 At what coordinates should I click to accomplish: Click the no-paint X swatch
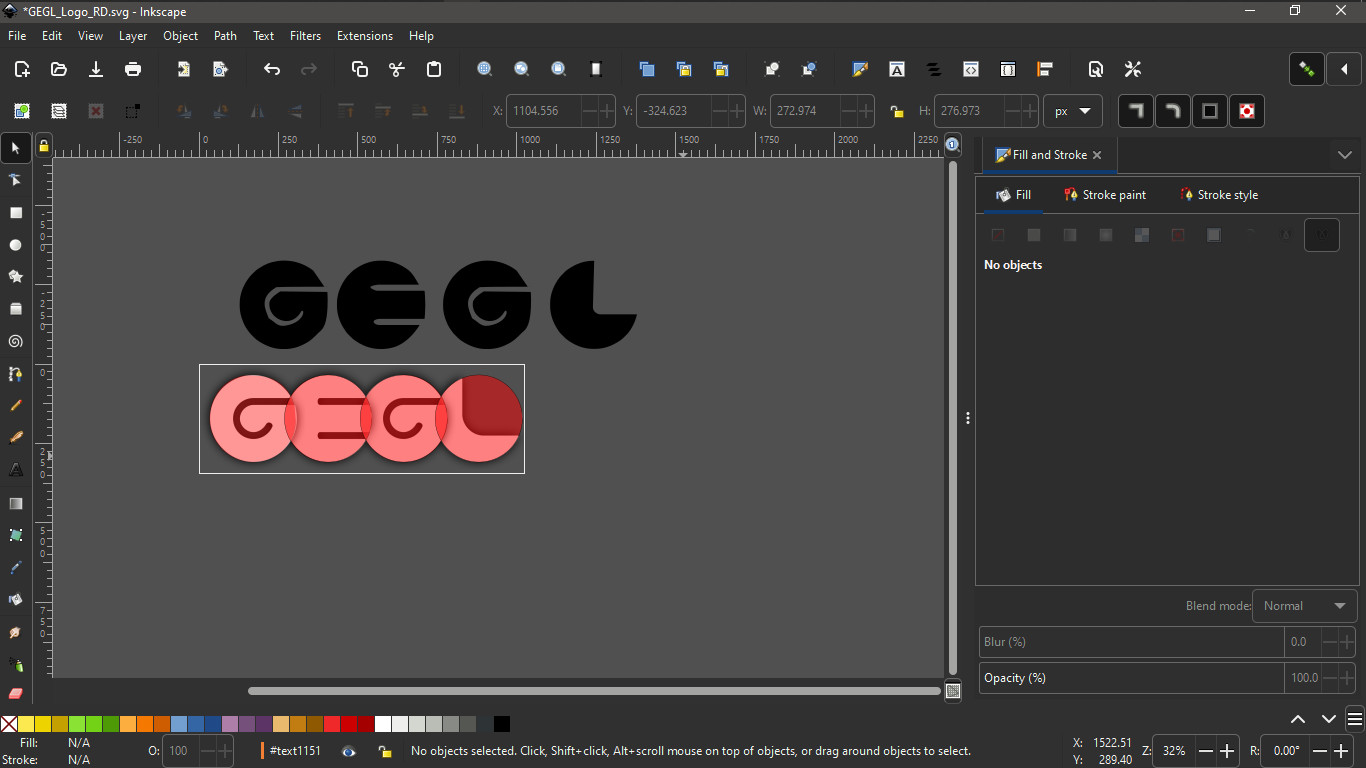[x=9, y=724]
